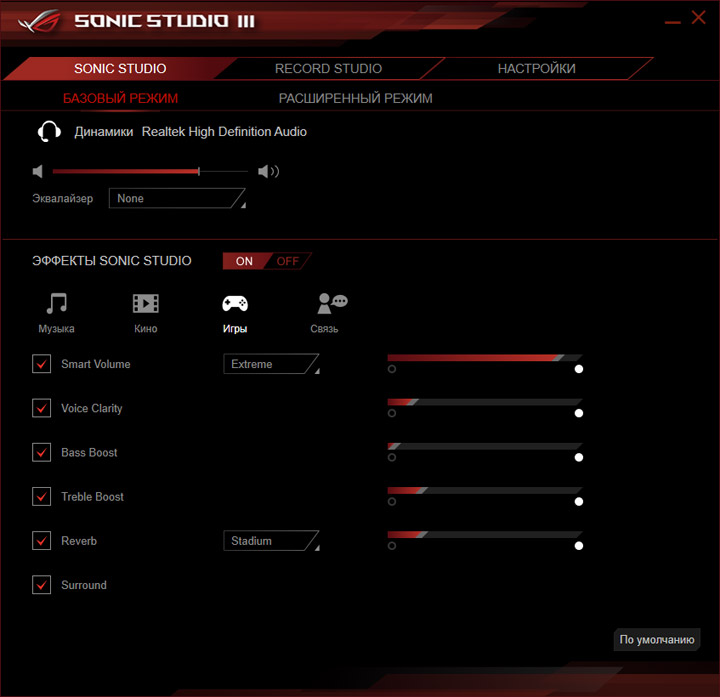
Task: Click the loud speaker volume icon
Action: coord(268,171)
